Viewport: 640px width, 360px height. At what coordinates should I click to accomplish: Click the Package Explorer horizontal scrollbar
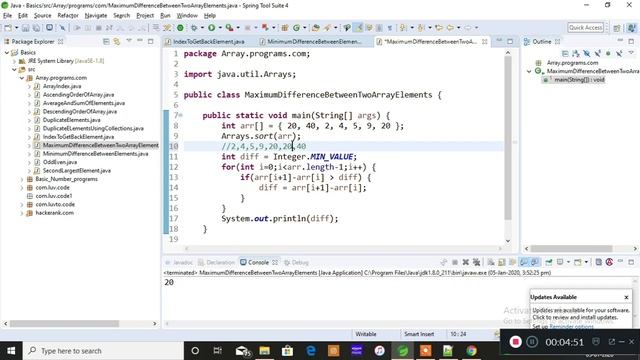[x=64, y=324]
